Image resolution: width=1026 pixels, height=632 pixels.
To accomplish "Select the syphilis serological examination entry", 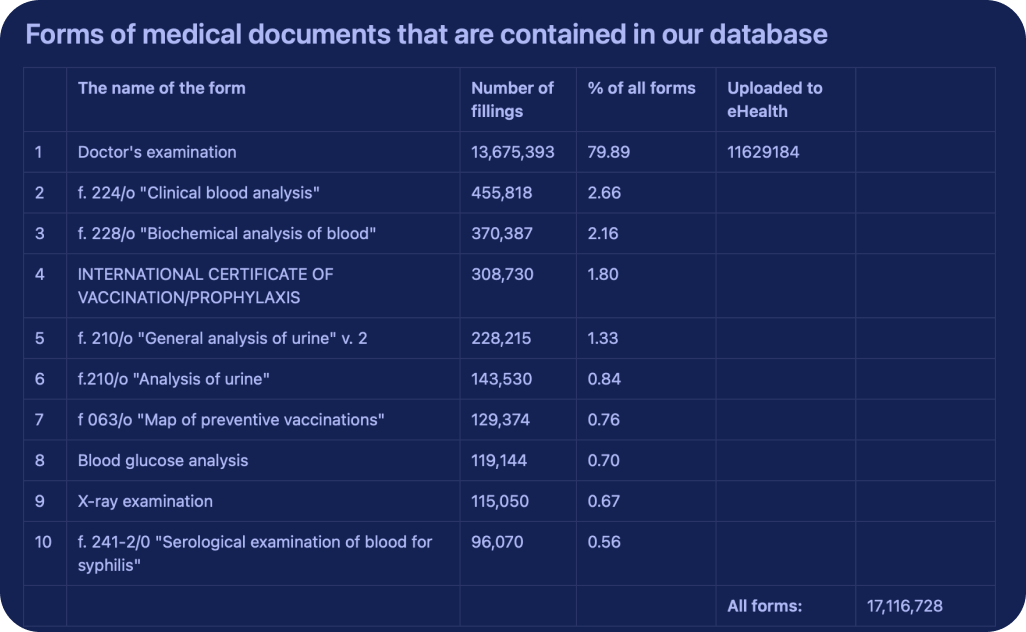I will pyautogui.click(x=255, y=553).
